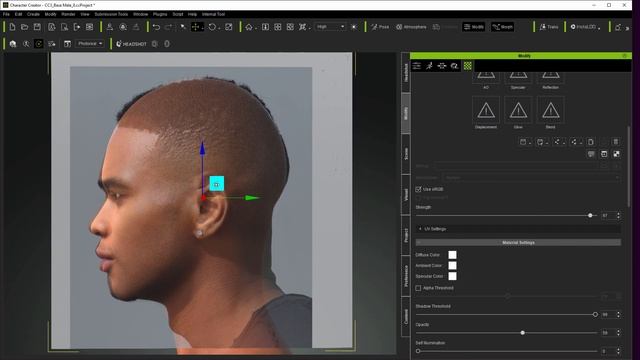Viewport: 640px width, 360px height.
Task: Switch to the Preference side tab
Action: coord(406,276)
